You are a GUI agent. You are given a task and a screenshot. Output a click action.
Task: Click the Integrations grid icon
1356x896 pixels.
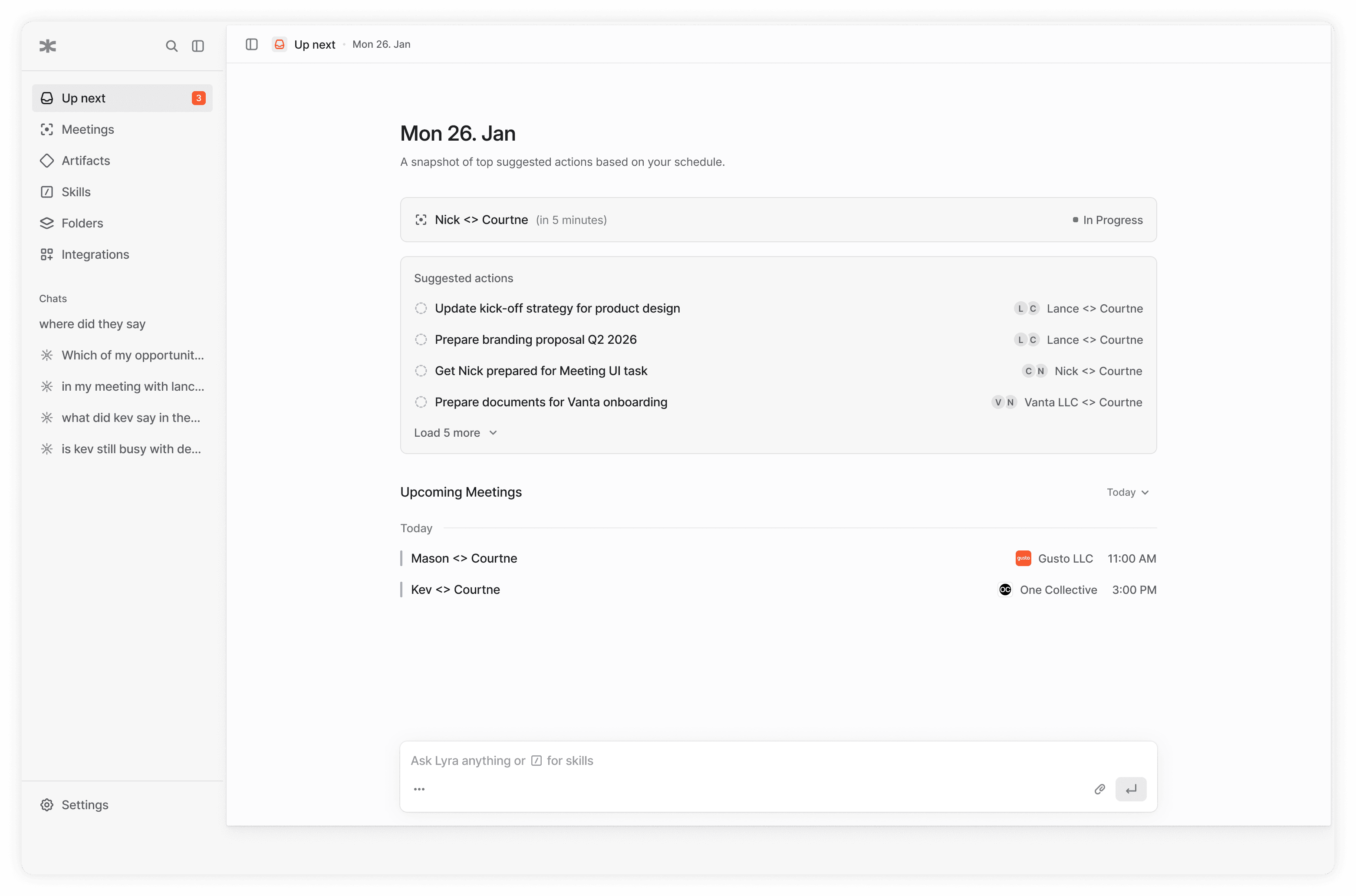(x=47, y=254)
